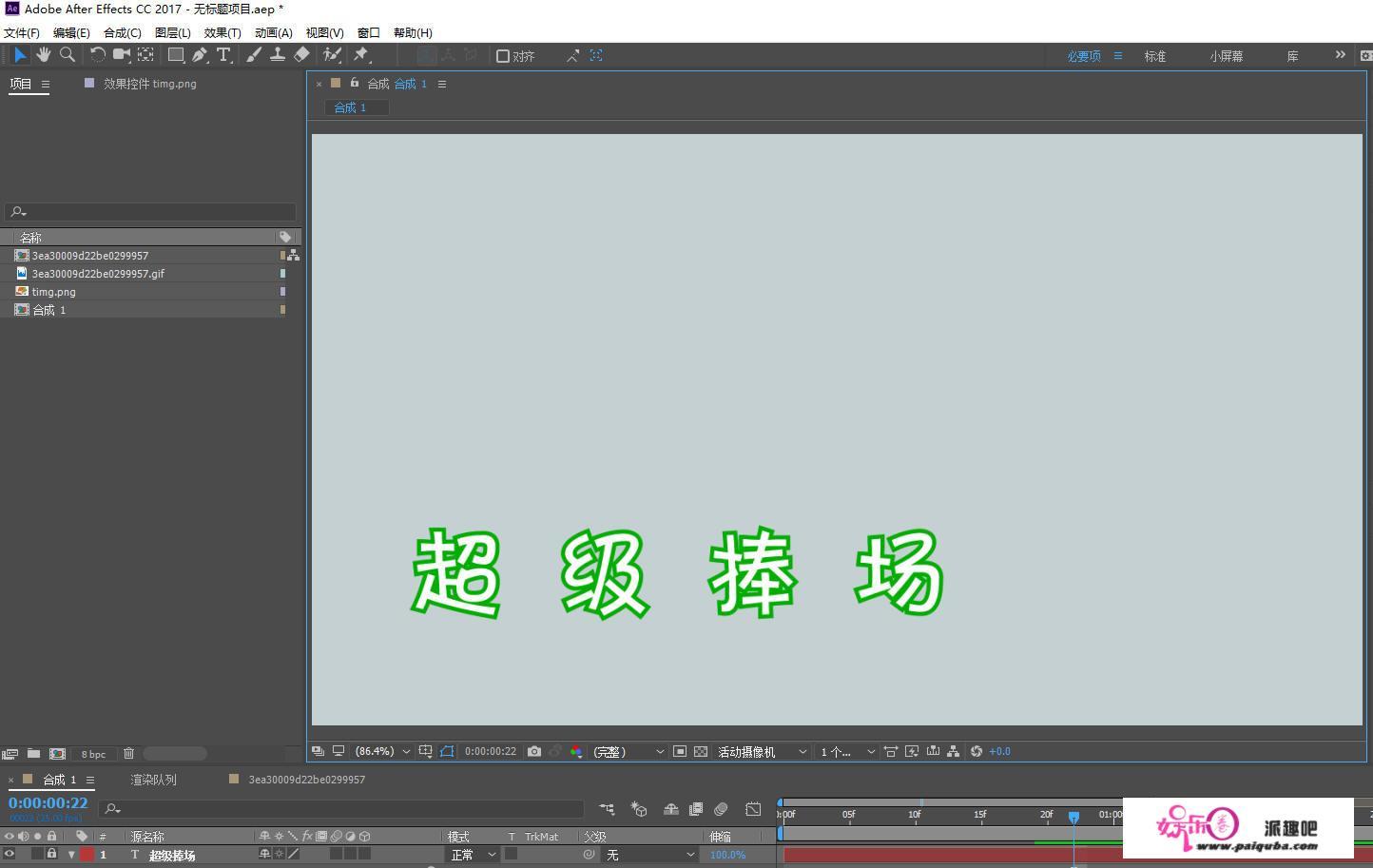Toggle the shy switch for 超级捧场 layer

(x=264, y=854)
